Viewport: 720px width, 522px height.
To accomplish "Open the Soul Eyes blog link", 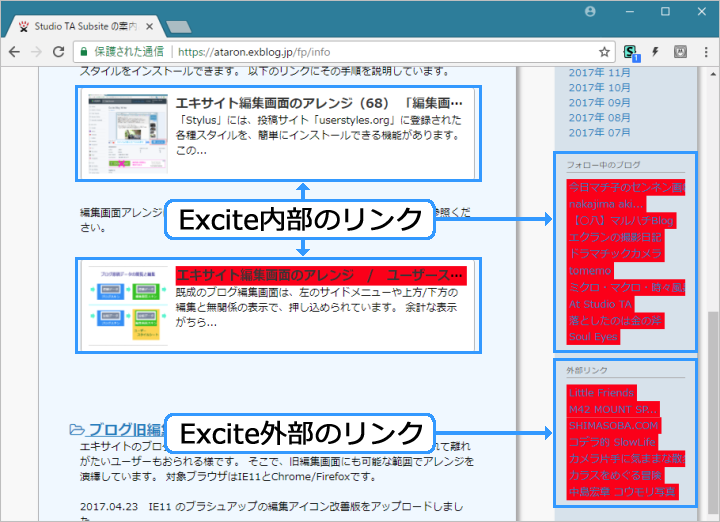I will pyautogui.click(x=593, y=337).
